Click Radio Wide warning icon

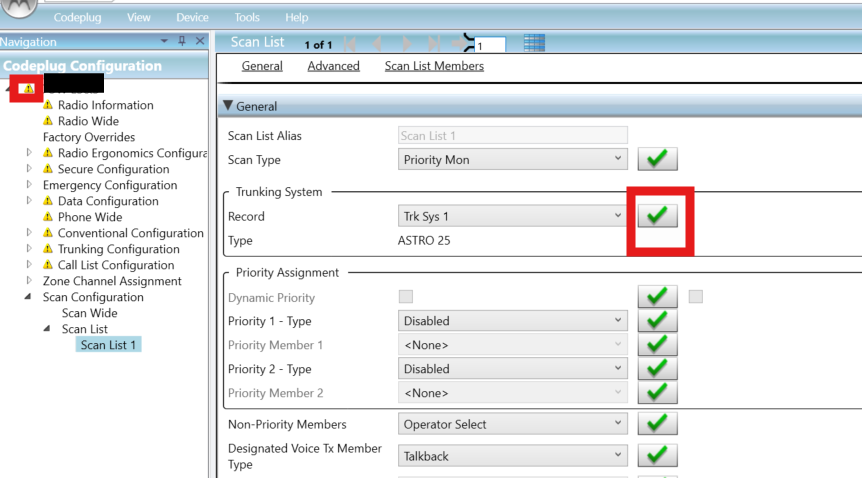coord(48,120)
